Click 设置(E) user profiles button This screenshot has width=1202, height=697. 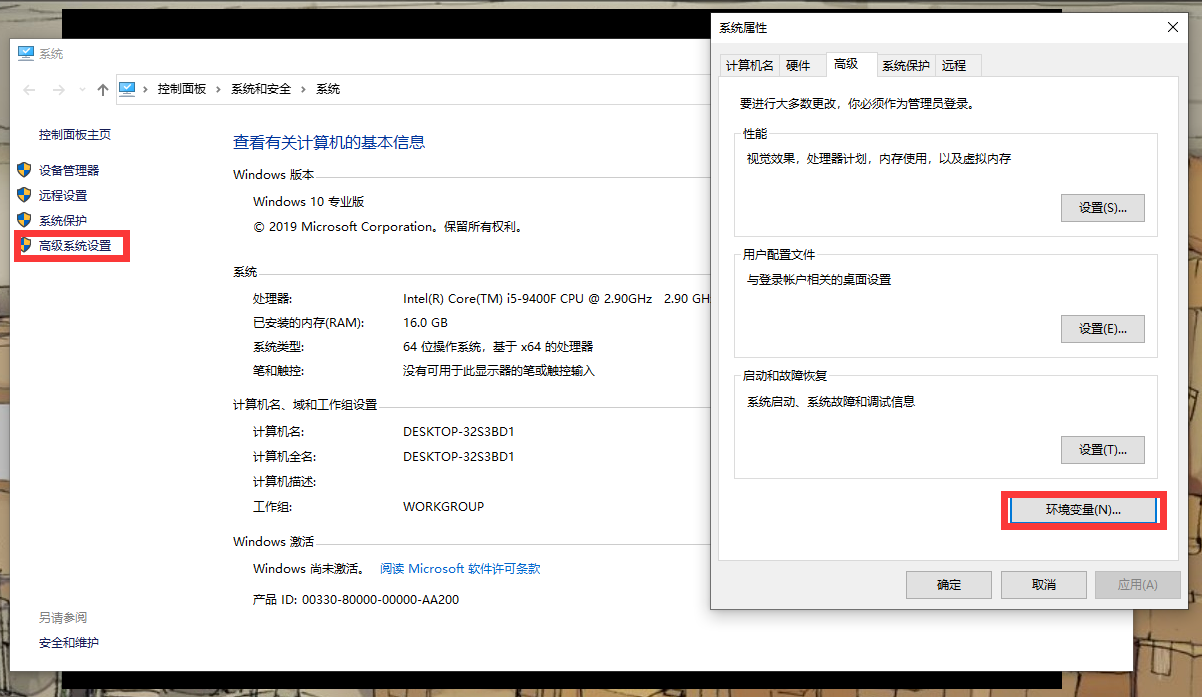coord(1102,328)
